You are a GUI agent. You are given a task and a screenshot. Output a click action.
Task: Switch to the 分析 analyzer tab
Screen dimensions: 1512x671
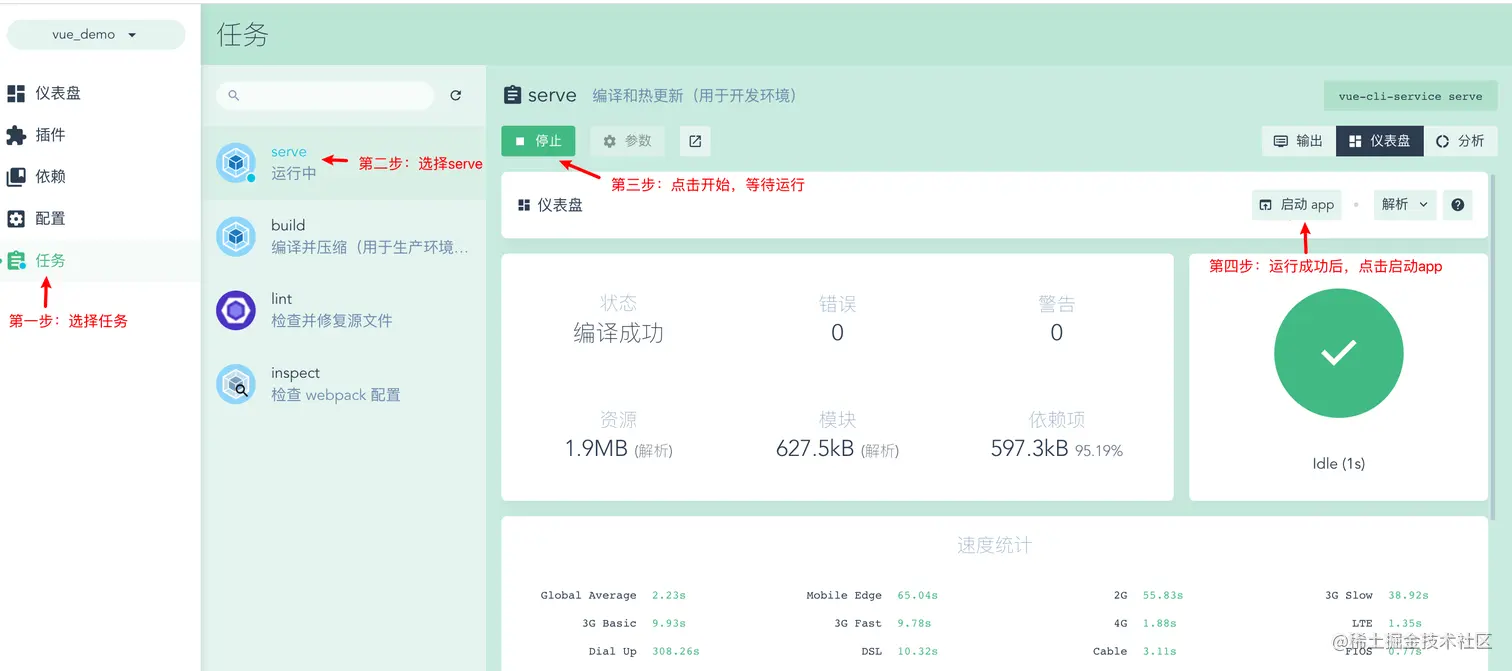1460,141
